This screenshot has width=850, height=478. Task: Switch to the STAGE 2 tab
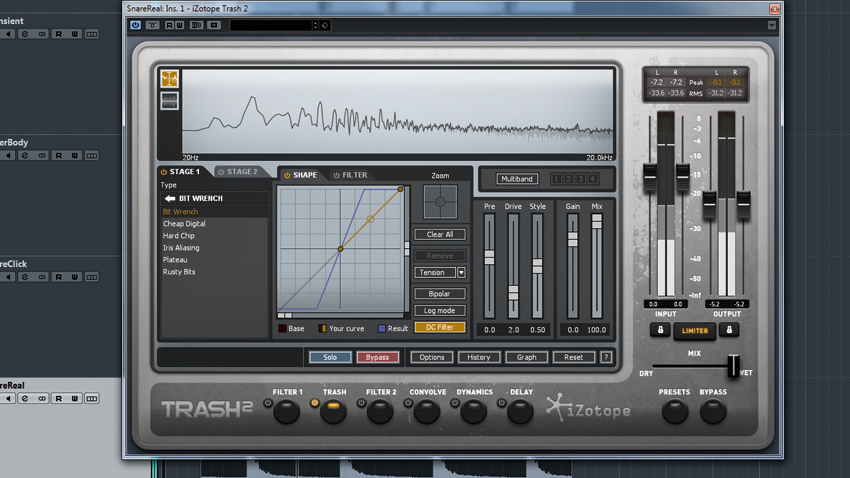coord(238,172)
